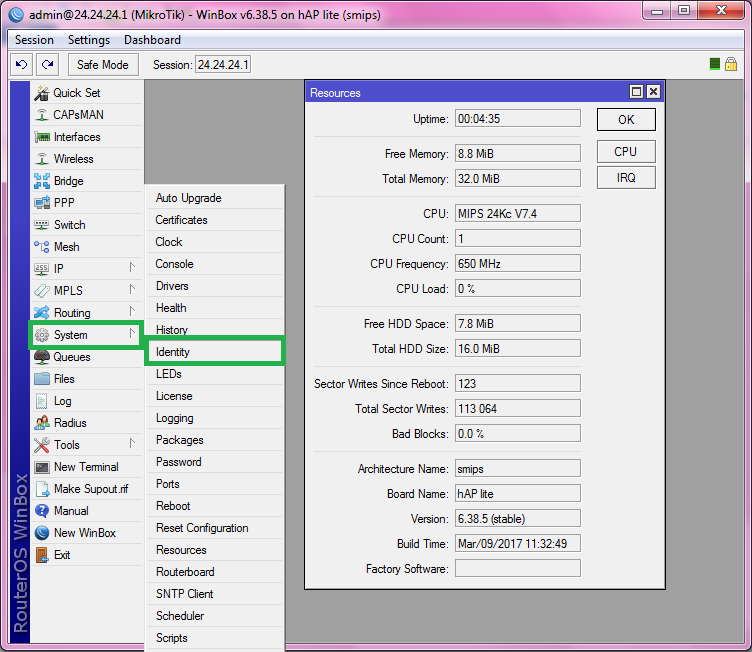
Task: Click the CPU button
Action: tap(626, 152)
